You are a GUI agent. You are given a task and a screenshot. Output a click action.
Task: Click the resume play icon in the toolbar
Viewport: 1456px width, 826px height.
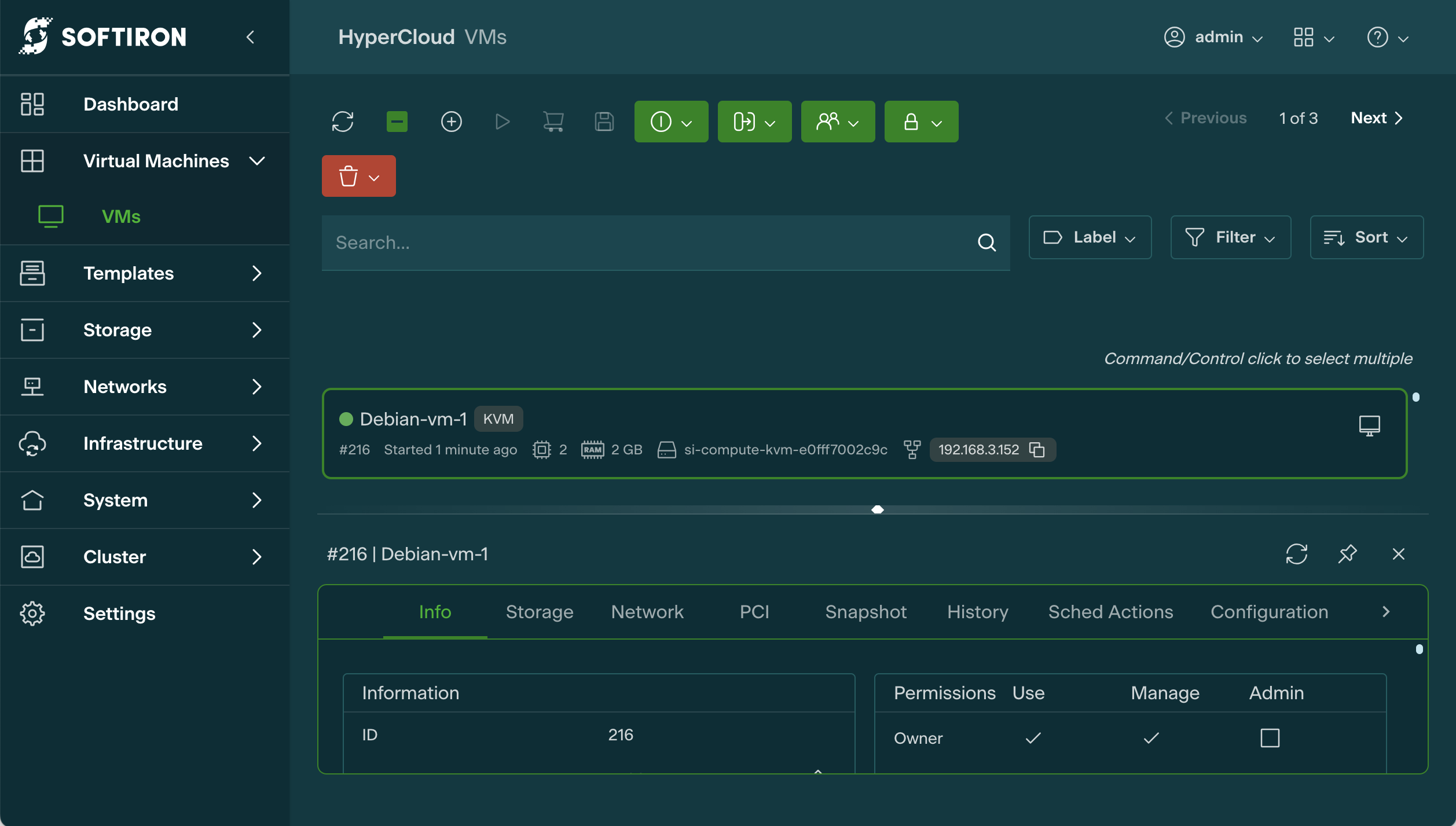[x=502, y=122]
